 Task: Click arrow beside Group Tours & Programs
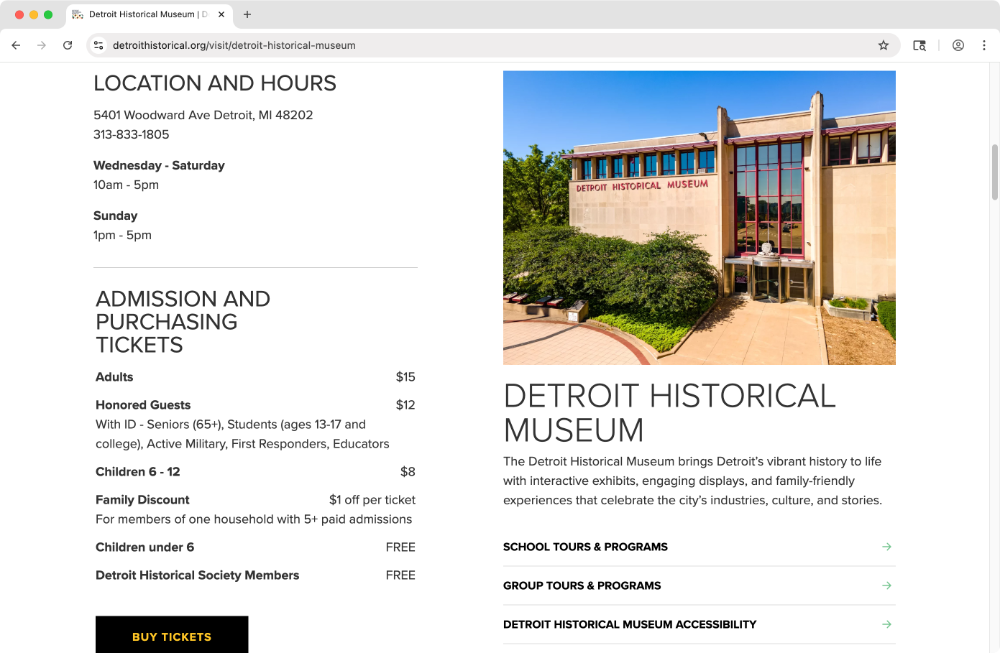886,586
